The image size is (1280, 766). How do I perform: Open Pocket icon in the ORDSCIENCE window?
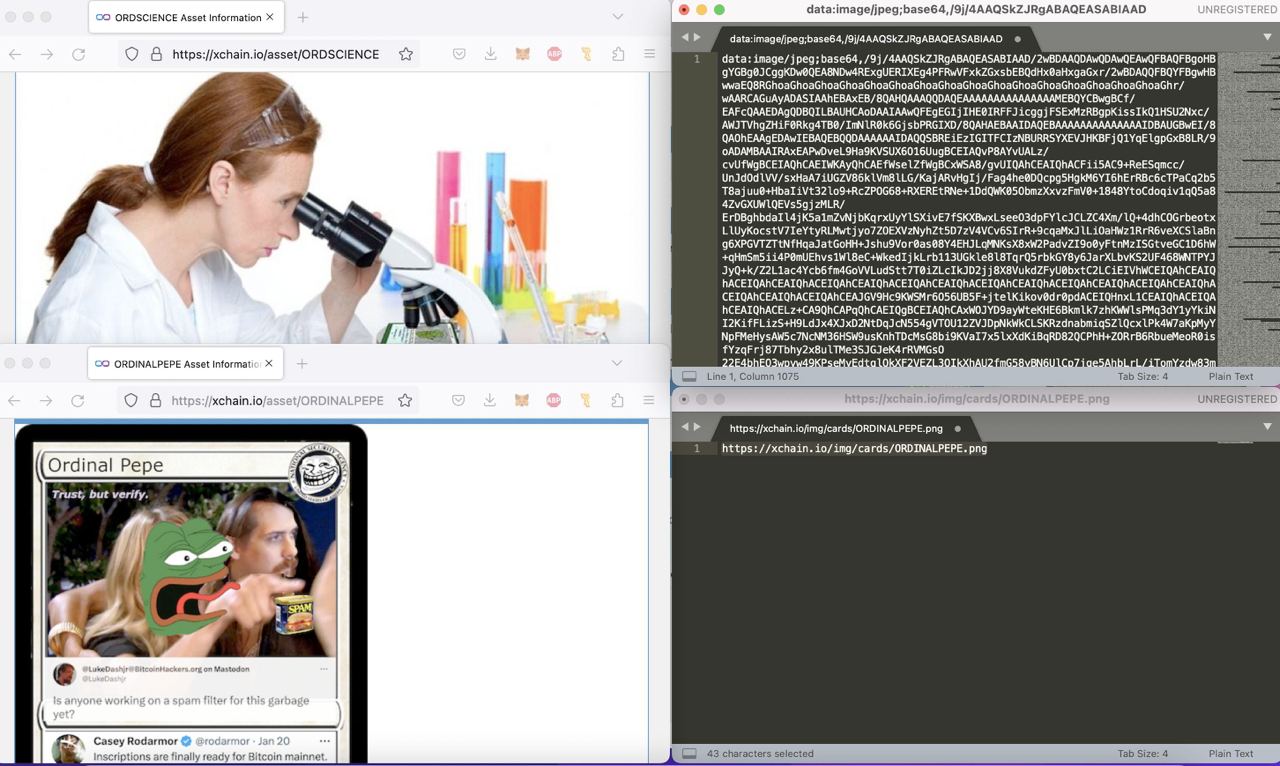click(459, 54)
